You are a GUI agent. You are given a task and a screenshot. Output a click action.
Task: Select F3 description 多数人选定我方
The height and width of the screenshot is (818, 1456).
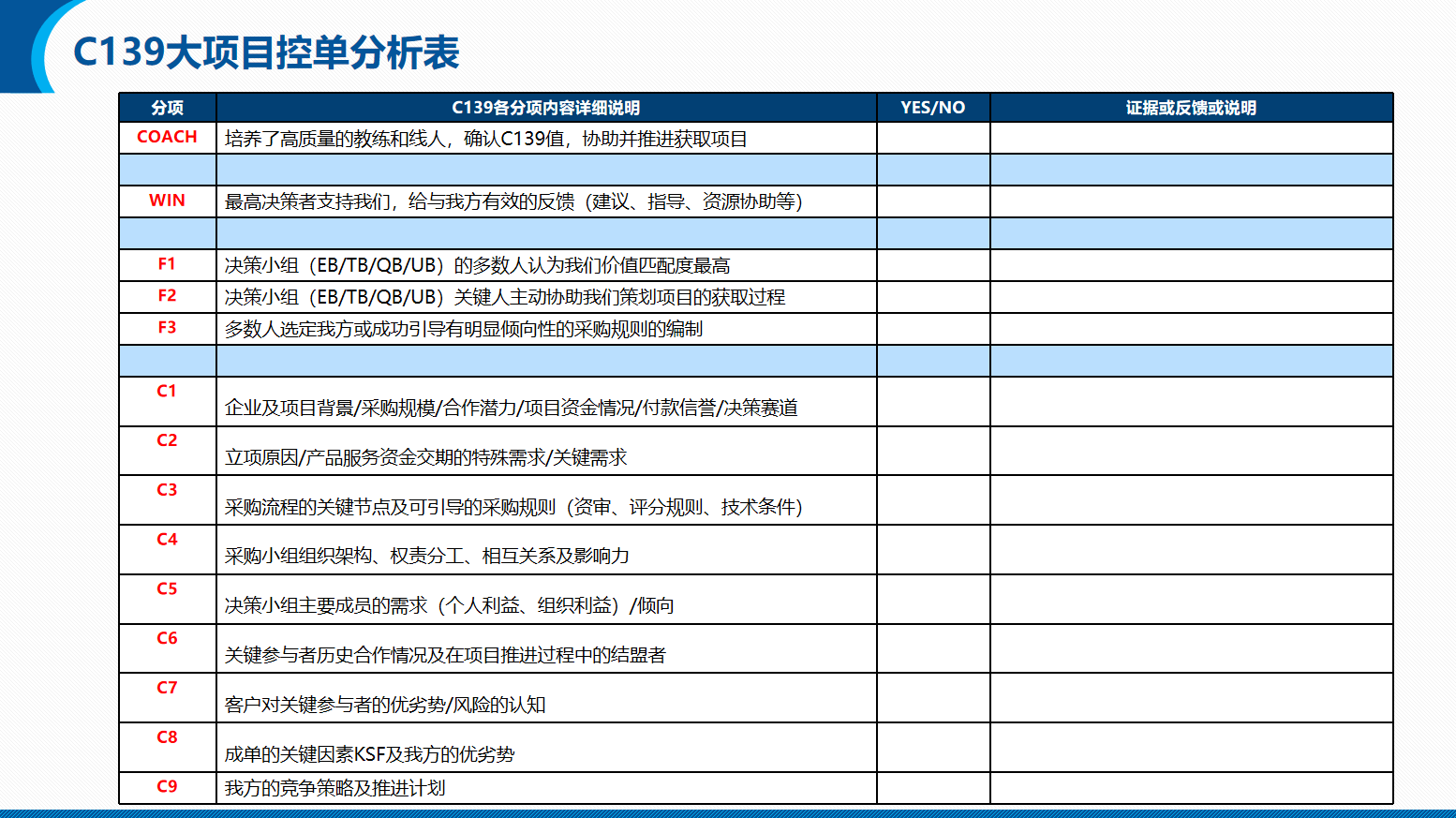pos(464,329)
